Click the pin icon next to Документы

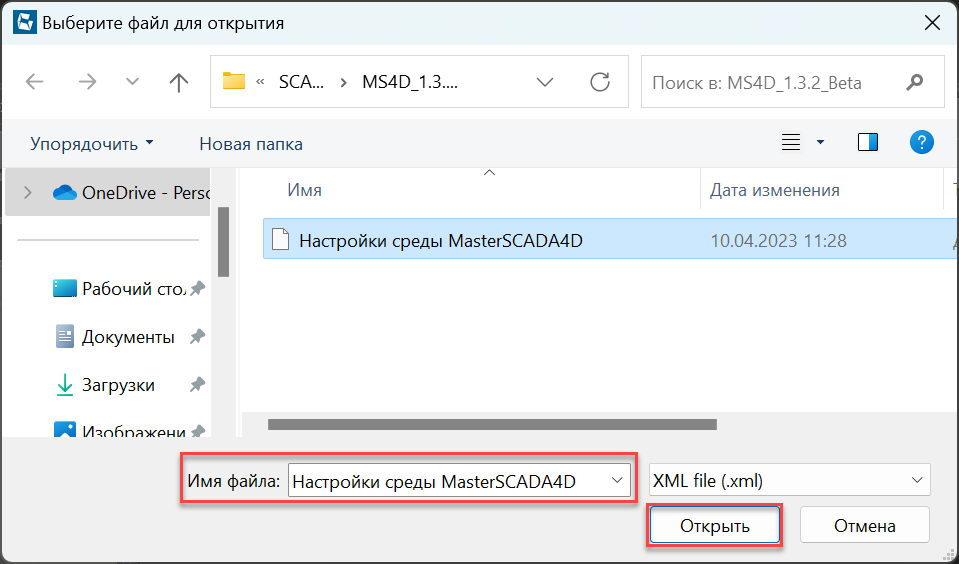[197, 336]
